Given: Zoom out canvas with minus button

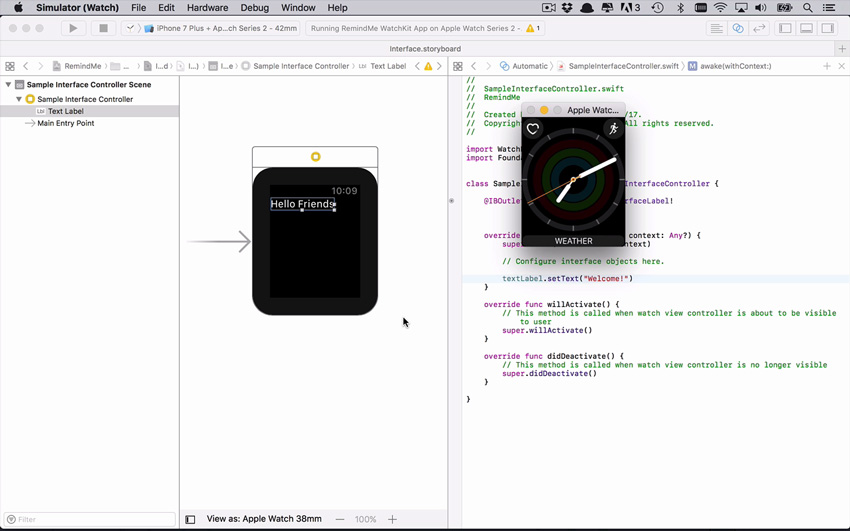Looking at the screenshot, I should tap(339, 519).
